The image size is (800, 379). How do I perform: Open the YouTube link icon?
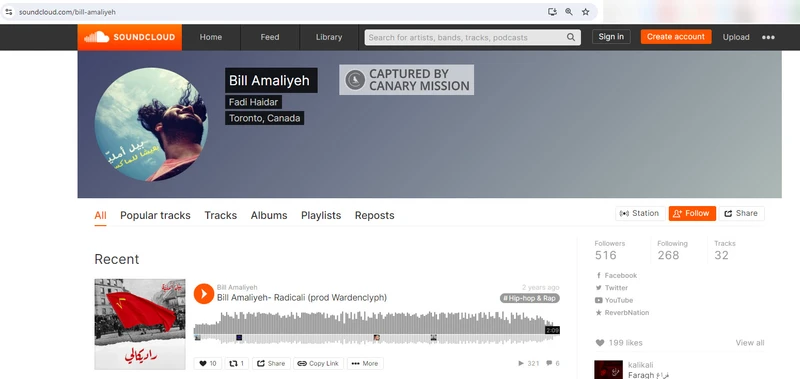tap(598, 300)
